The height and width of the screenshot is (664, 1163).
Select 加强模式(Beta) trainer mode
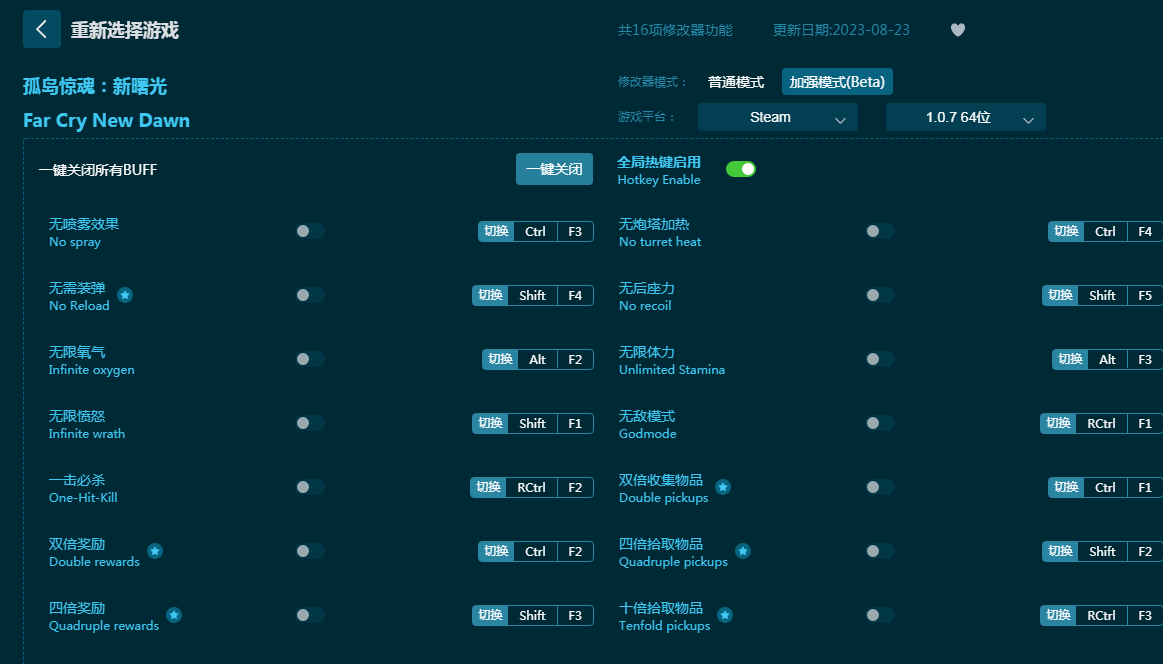837,82
